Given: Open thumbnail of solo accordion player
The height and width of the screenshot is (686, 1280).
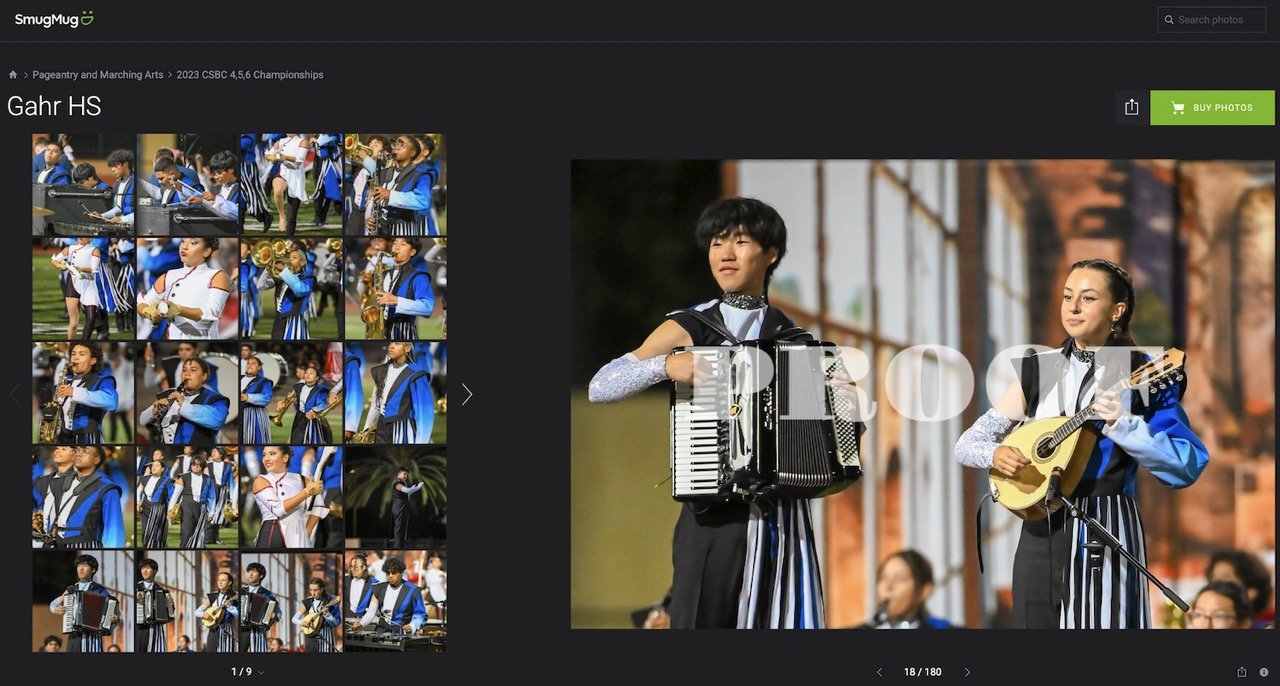Looking at the screenshot, I should click(x=83, y=601).
